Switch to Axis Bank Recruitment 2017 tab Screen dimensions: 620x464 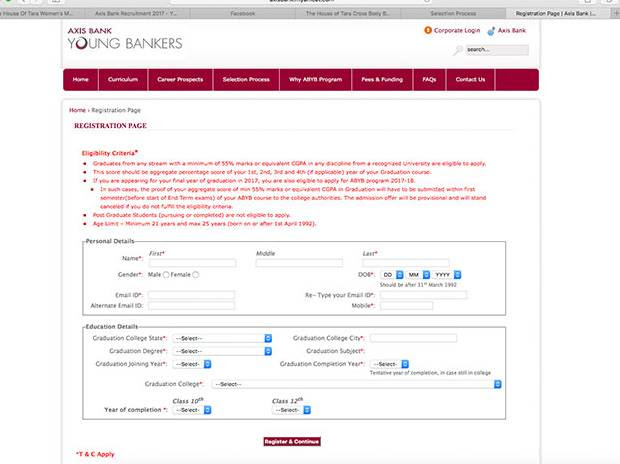point(136,13)
